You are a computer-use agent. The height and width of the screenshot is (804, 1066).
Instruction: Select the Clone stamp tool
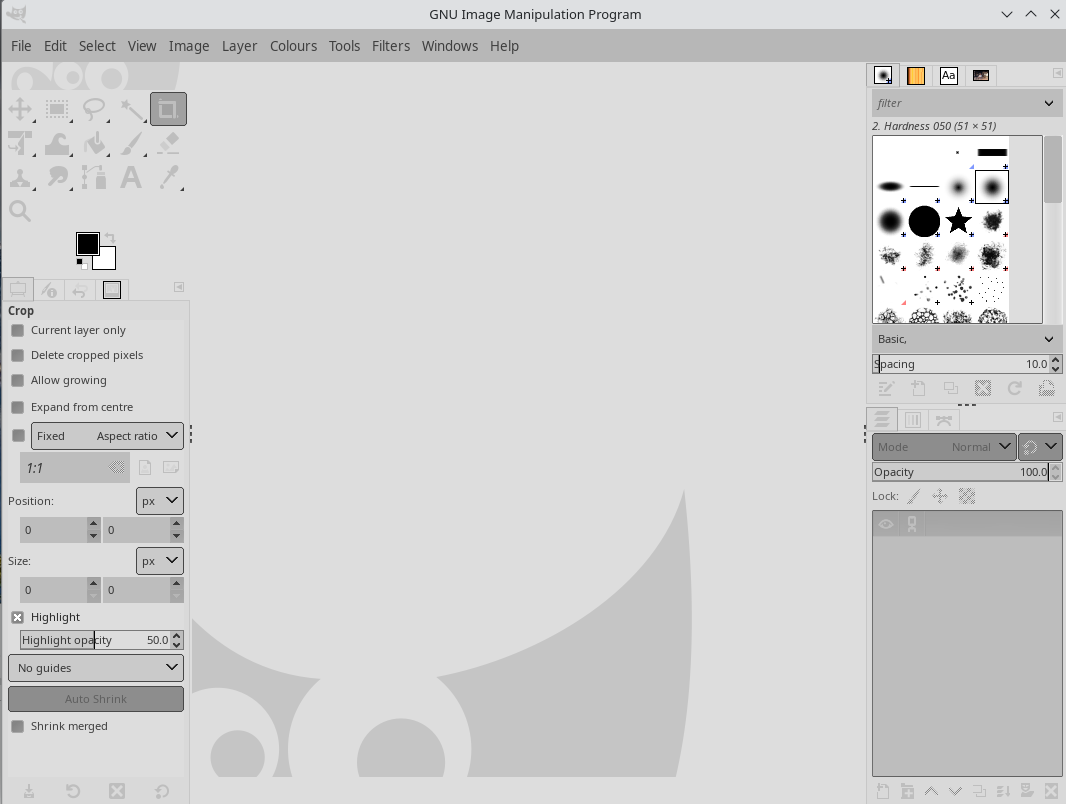tap(20, 178)
